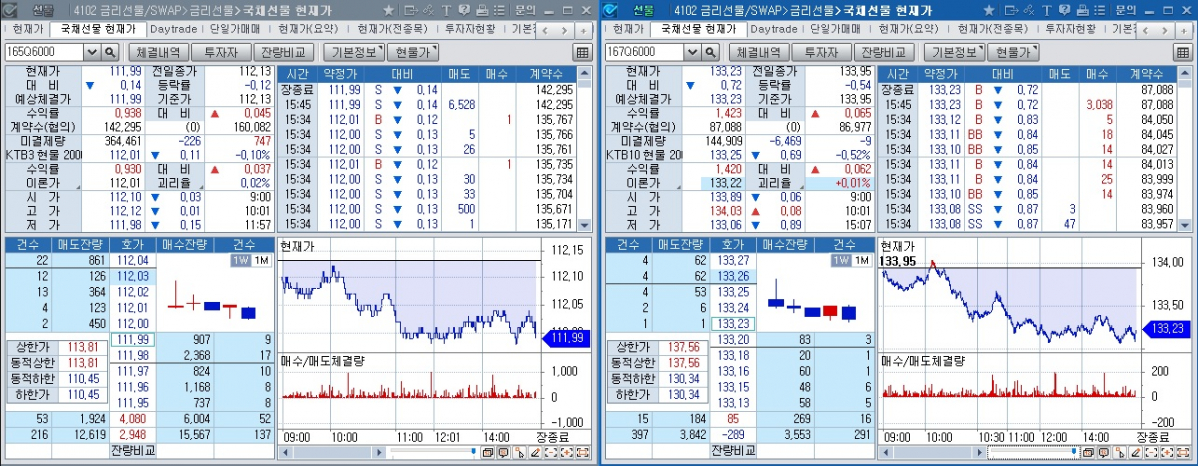Click current price 111,99 highlighted in left order book
Image resolution: width=1198 pixels, height=466 pixels.
click(133, 338)
